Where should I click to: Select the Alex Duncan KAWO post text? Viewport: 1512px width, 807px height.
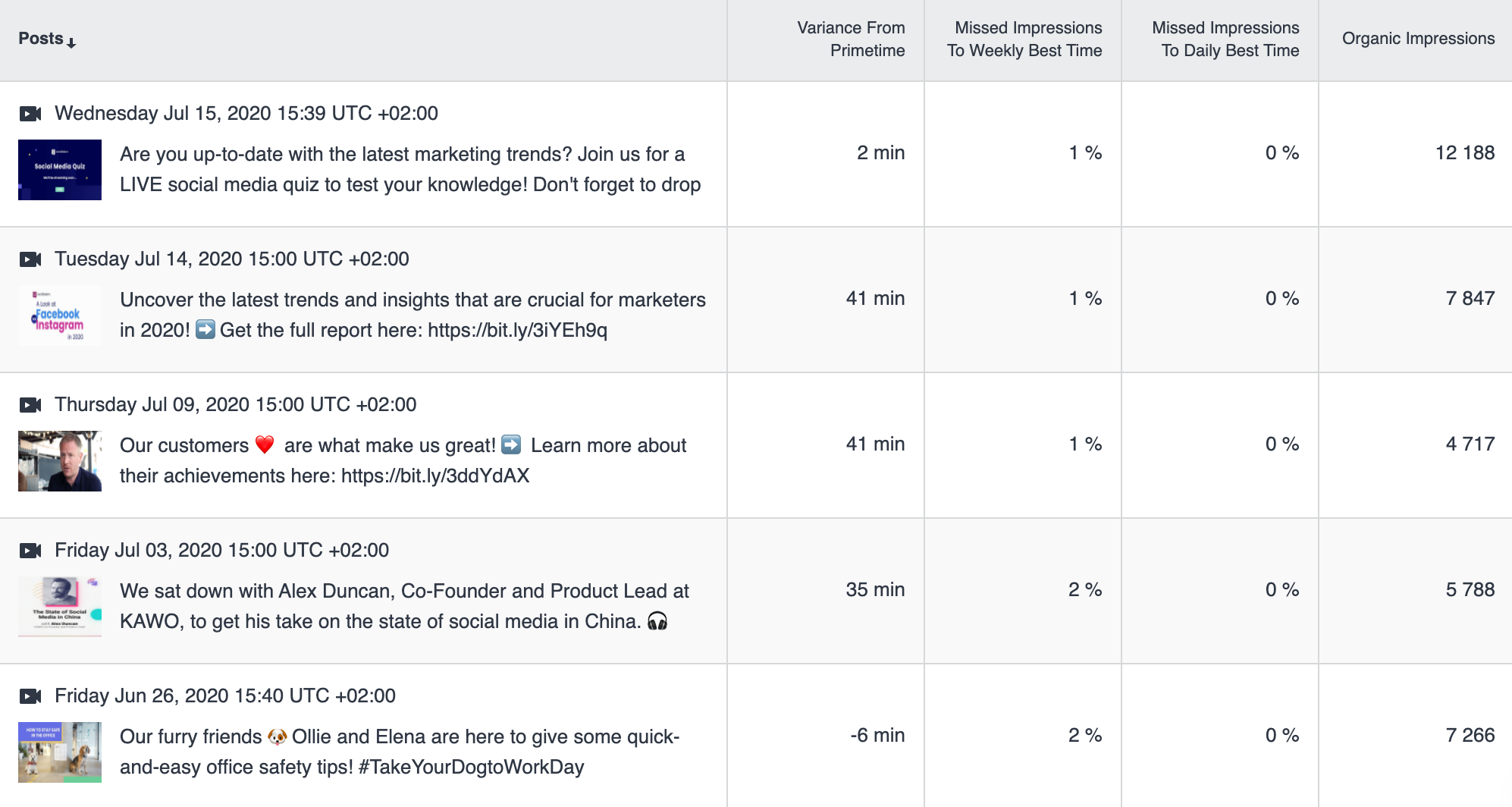pyautogui.click(x=404, y=606)
